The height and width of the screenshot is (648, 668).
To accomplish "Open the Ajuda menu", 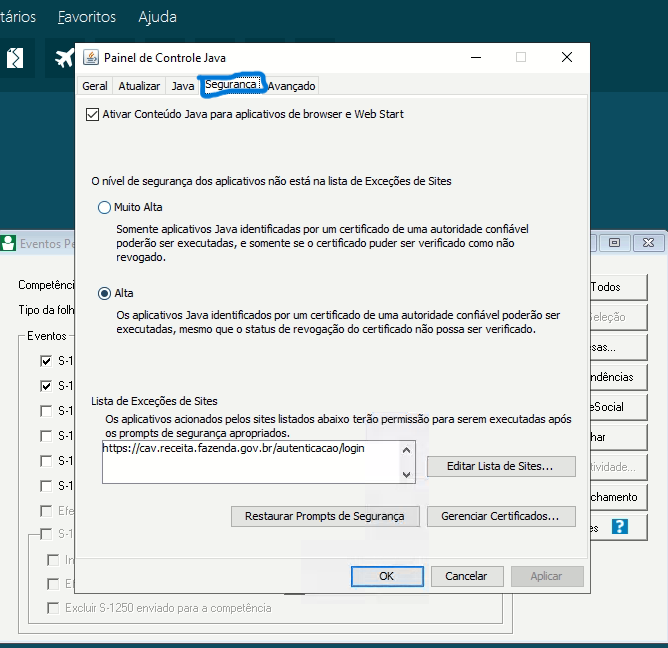I will coord(157,17).
